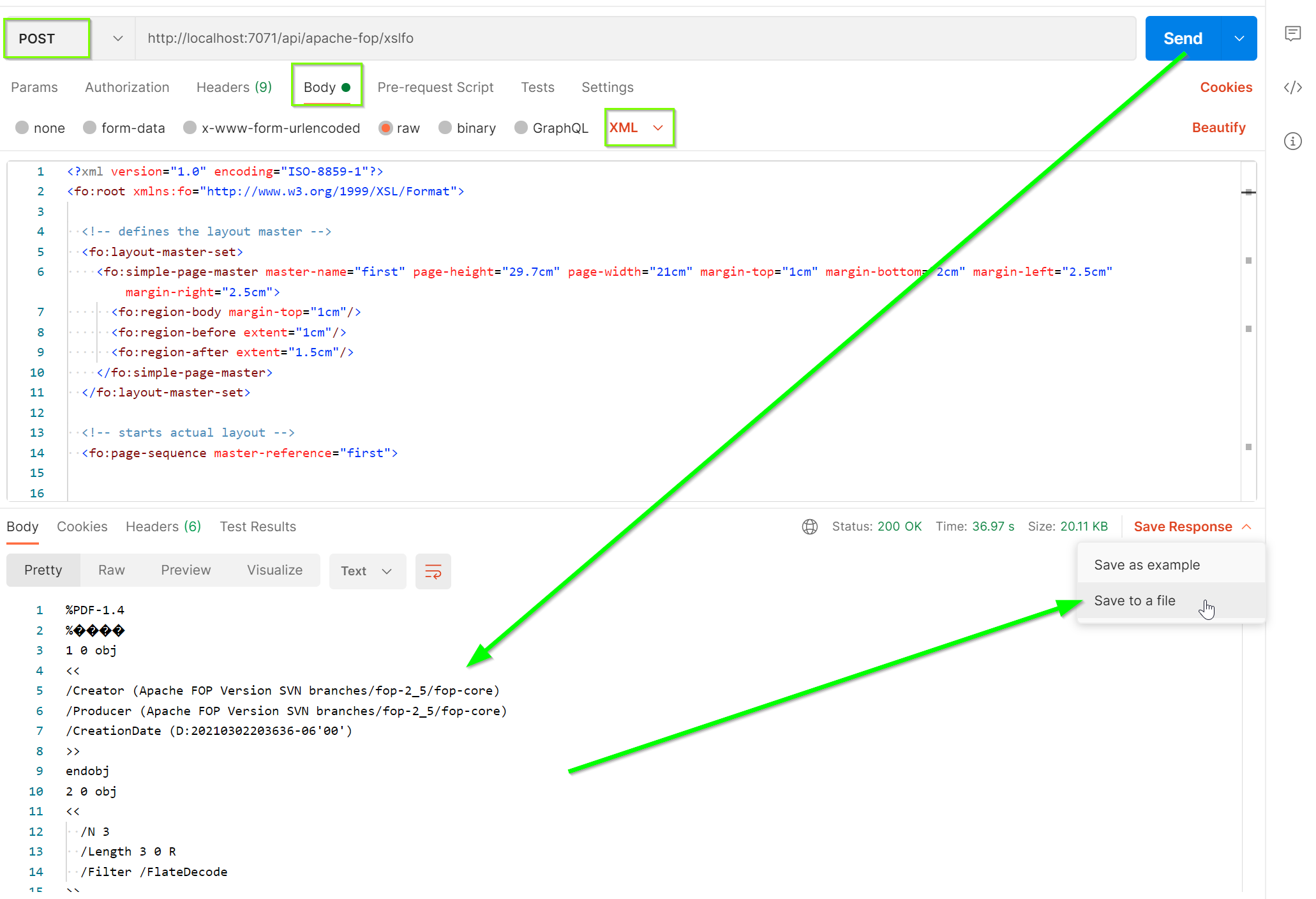Viewport: 1316px width, 899px height.
Task: Select the form-data radio option
Action: (x=90, y=128)
